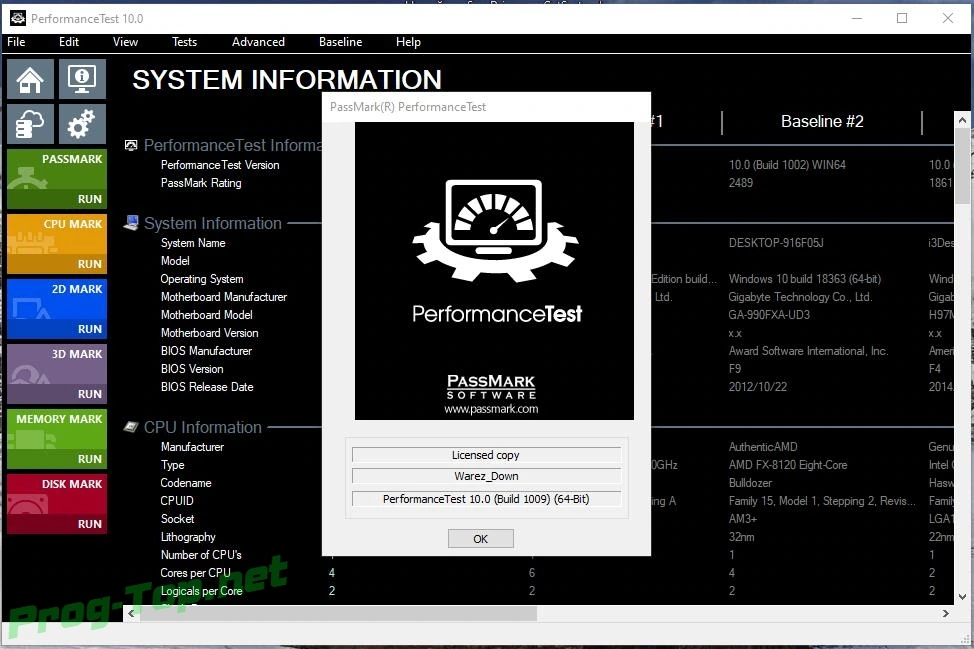Click the AM3+ socket value
Viewport: 974px width, 649px height.
742,519
